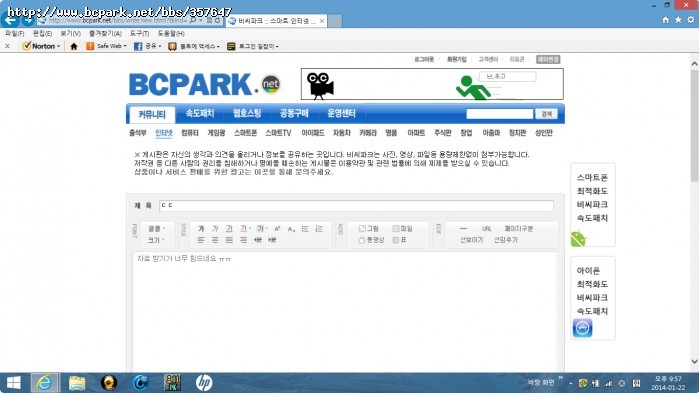This screenshot has height=393, width=700.
Task: Apply bold formatting in the editor
Action: 201,229
